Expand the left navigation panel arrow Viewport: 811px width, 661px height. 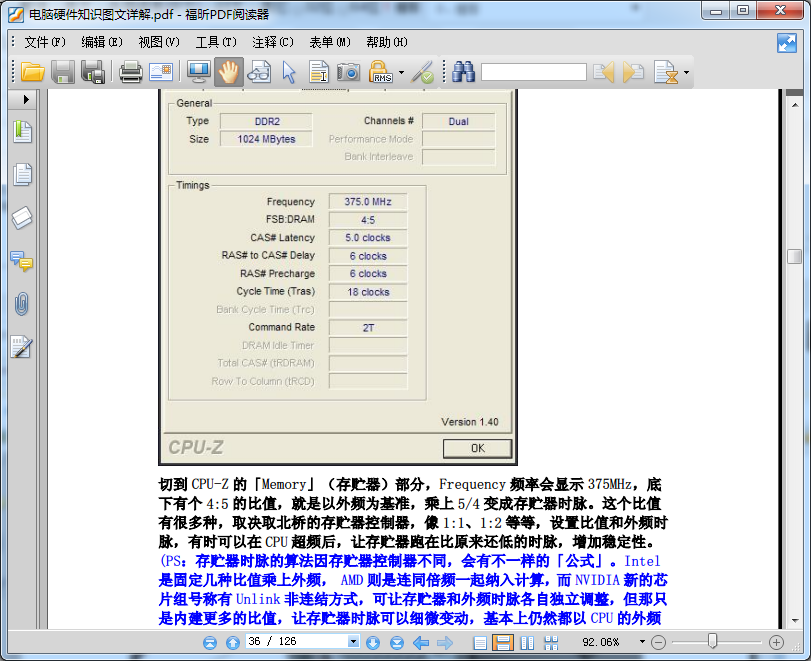click(26, 99)
